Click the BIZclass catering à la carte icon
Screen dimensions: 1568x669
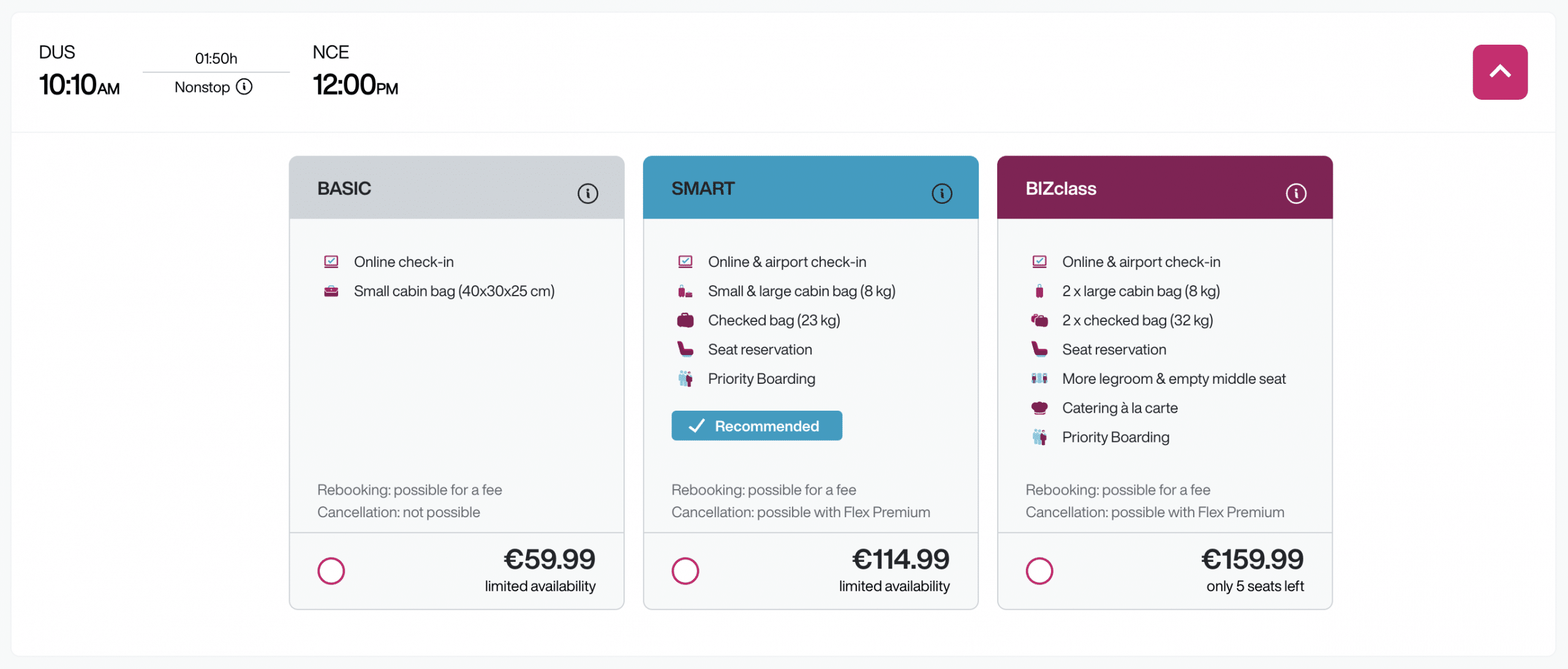[x=1039, y=408]
